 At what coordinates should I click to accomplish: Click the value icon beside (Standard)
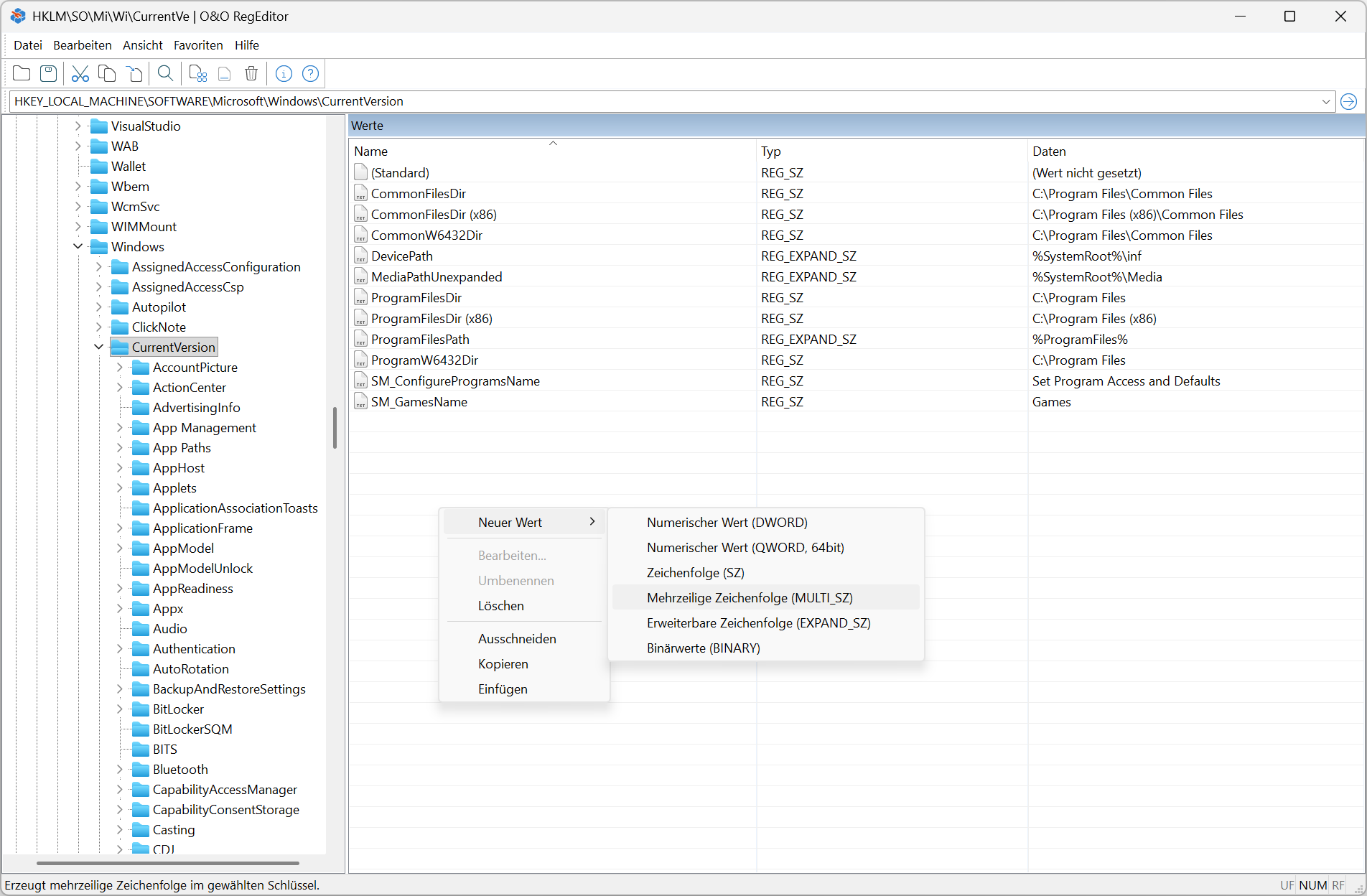pos(360,173)
